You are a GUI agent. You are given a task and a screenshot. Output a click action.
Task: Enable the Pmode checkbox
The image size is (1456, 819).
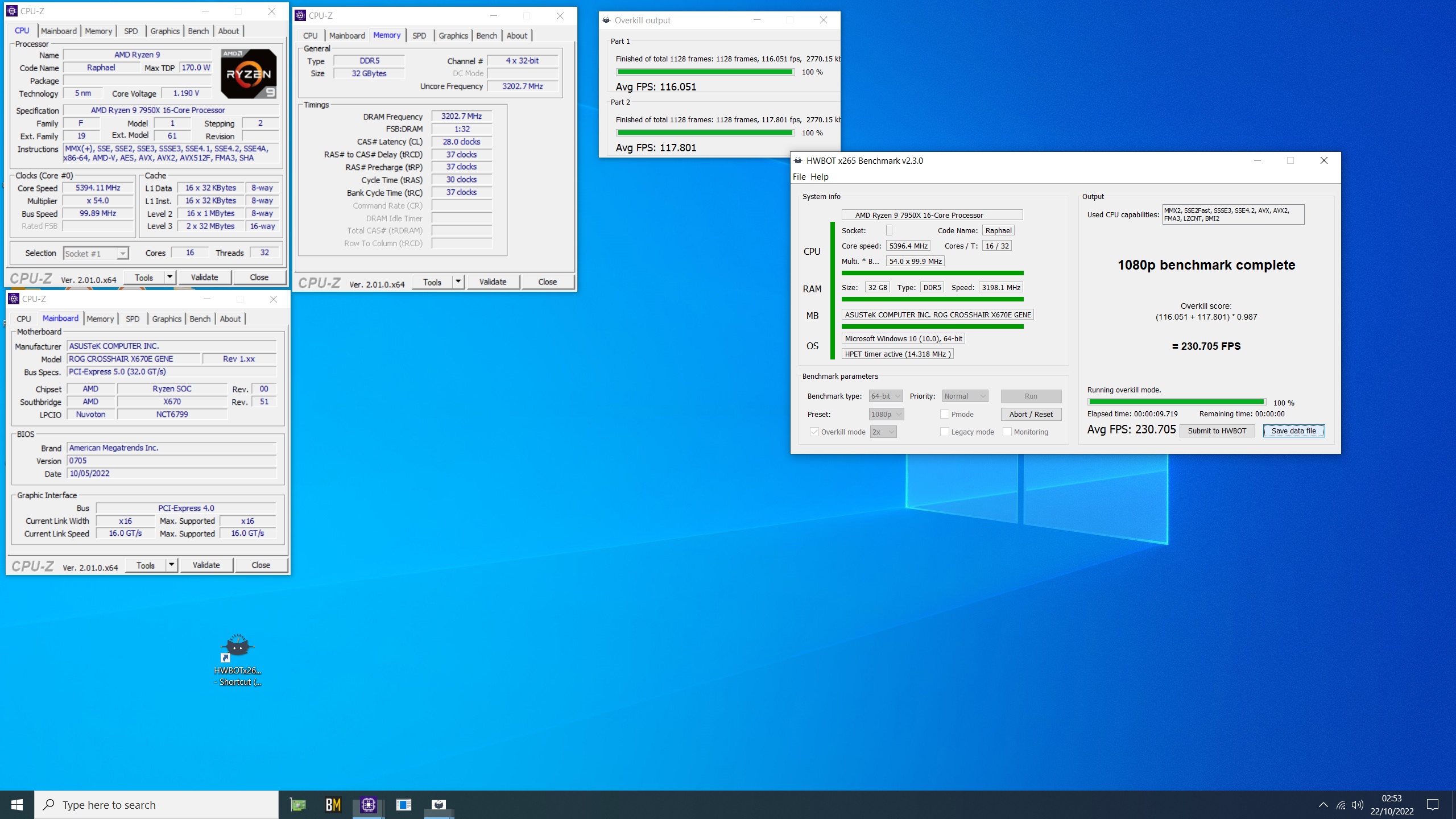(x=945, y=414)
